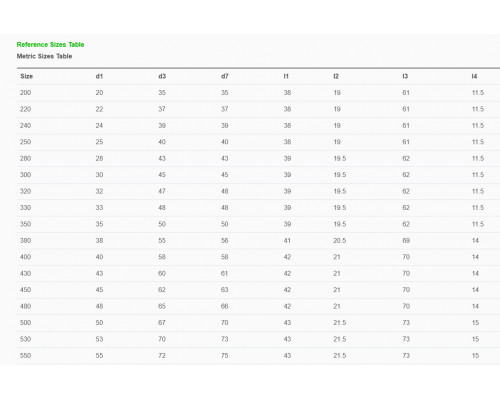
Task: Click the size 250 row label
Action: (25, 142)
